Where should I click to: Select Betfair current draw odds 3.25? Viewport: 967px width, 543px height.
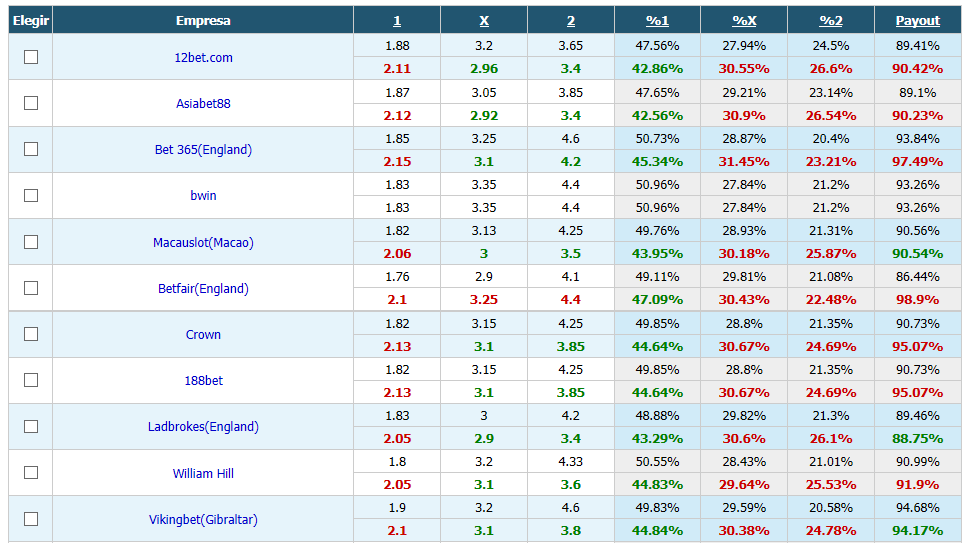[x=484, y=300]
